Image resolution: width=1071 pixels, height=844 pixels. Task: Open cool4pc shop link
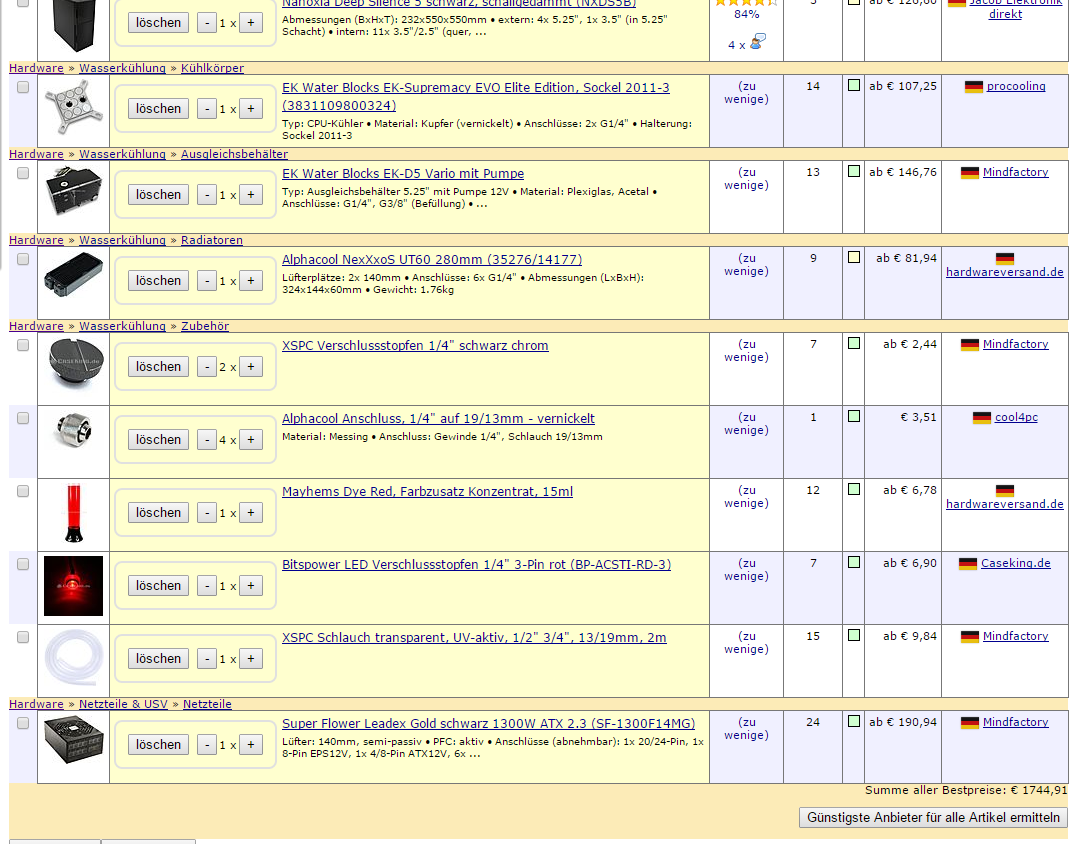(x=1016, y=417)
